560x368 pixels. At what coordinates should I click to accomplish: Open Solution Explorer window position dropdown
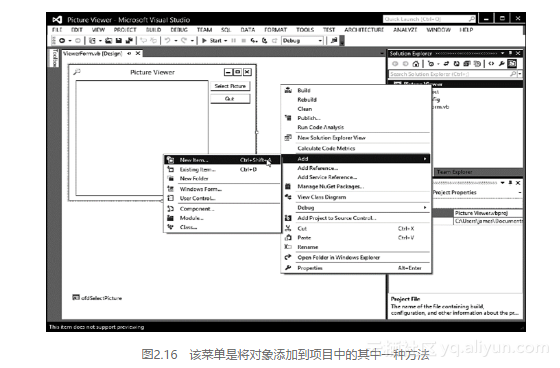pos(502,53)
